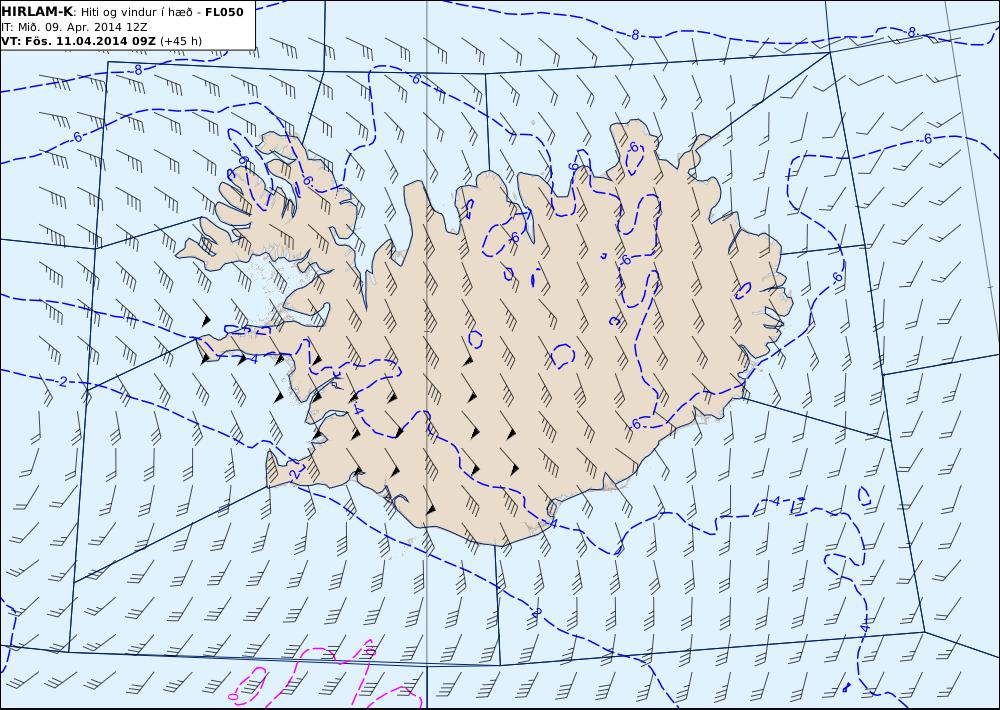Click the title "HIRLAM-K: Hiti og vindur í hæð - FL050"
Screen dimensions: 1000x710
coord(122,11)
